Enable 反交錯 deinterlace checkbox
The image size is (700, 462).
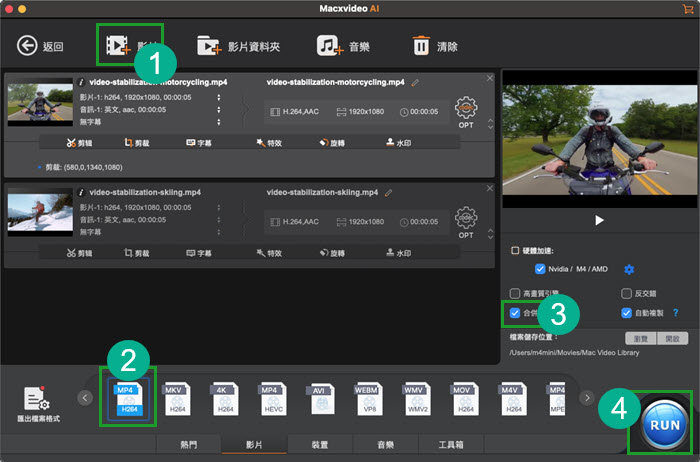pos(626,293)
